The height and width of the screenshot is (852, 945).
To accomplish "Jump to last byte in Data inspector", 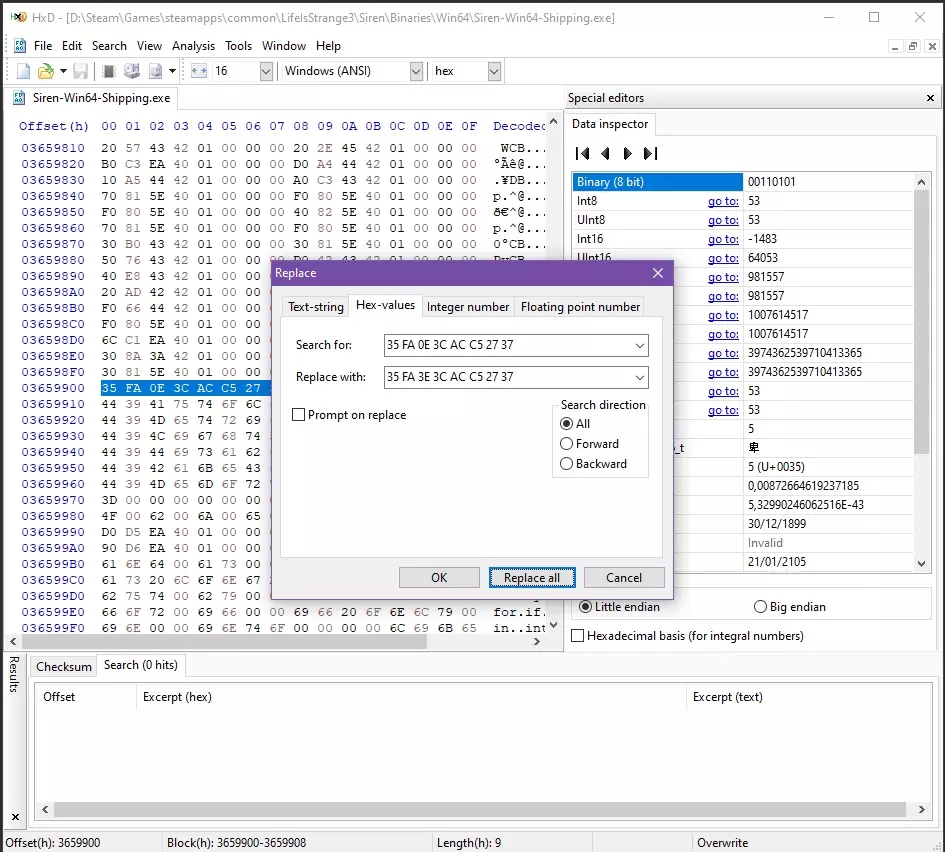I will click(650, 153).
